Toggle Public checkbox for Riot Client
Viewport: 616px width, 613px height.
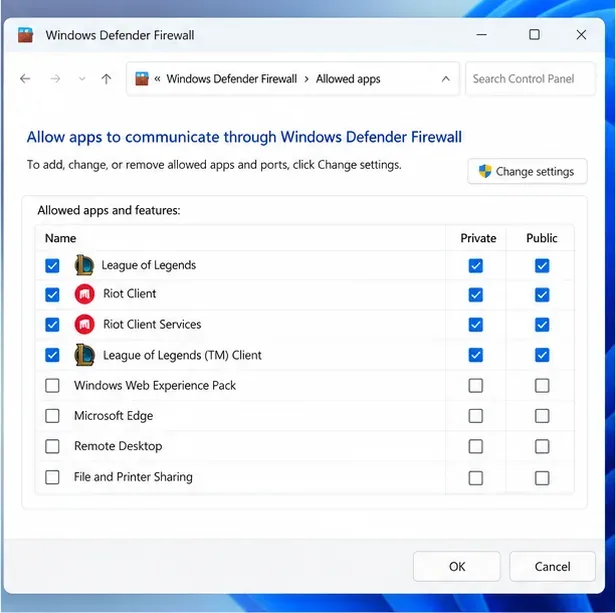tap(542, 295)
